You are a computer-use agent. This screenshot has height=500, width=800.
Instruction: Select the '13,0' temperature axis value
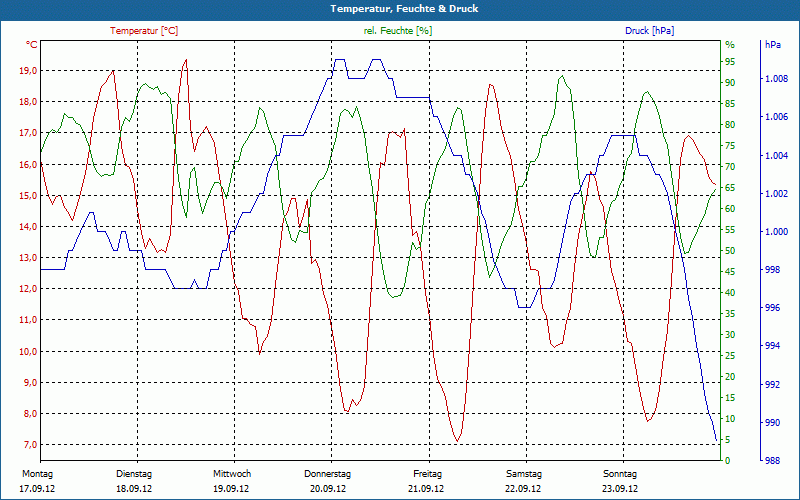[x=28, y=258]
